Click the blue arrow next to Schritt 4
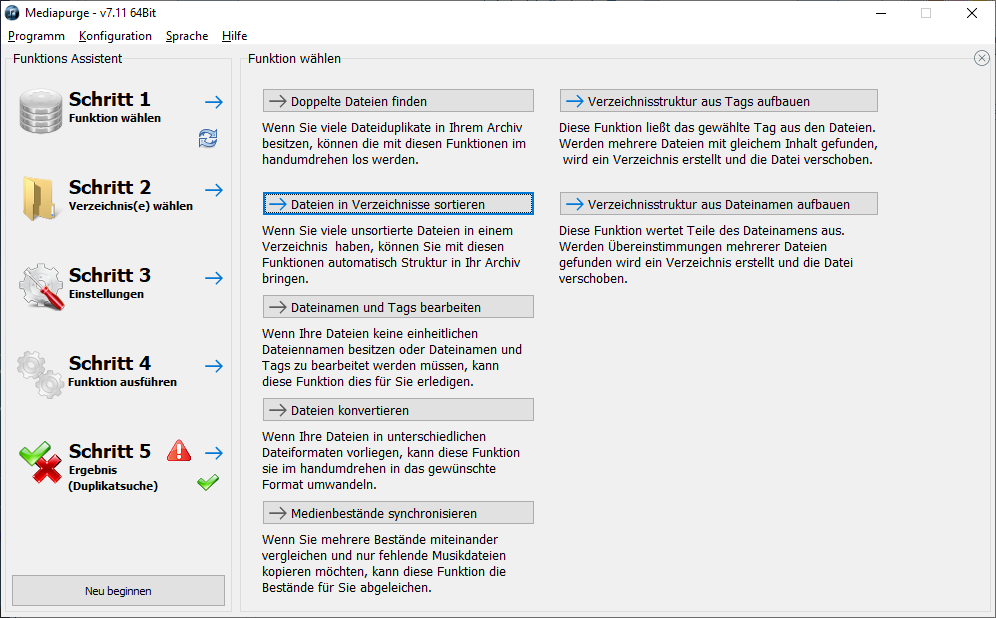The height and width of the screenshot is (618, 996). coord(213,366)
